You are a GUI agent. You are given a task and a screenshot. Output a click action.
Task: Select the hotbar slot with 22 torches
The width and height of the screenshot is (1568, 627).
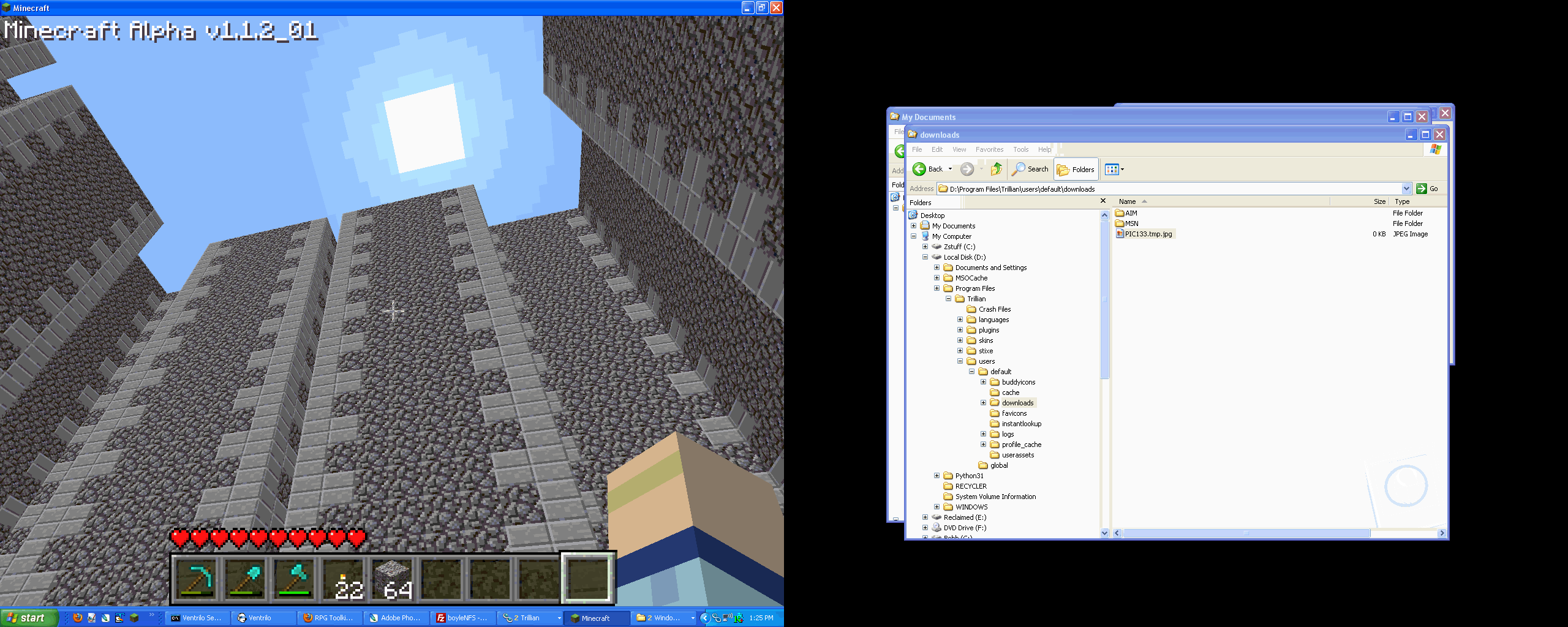click(x=343, y=578)
